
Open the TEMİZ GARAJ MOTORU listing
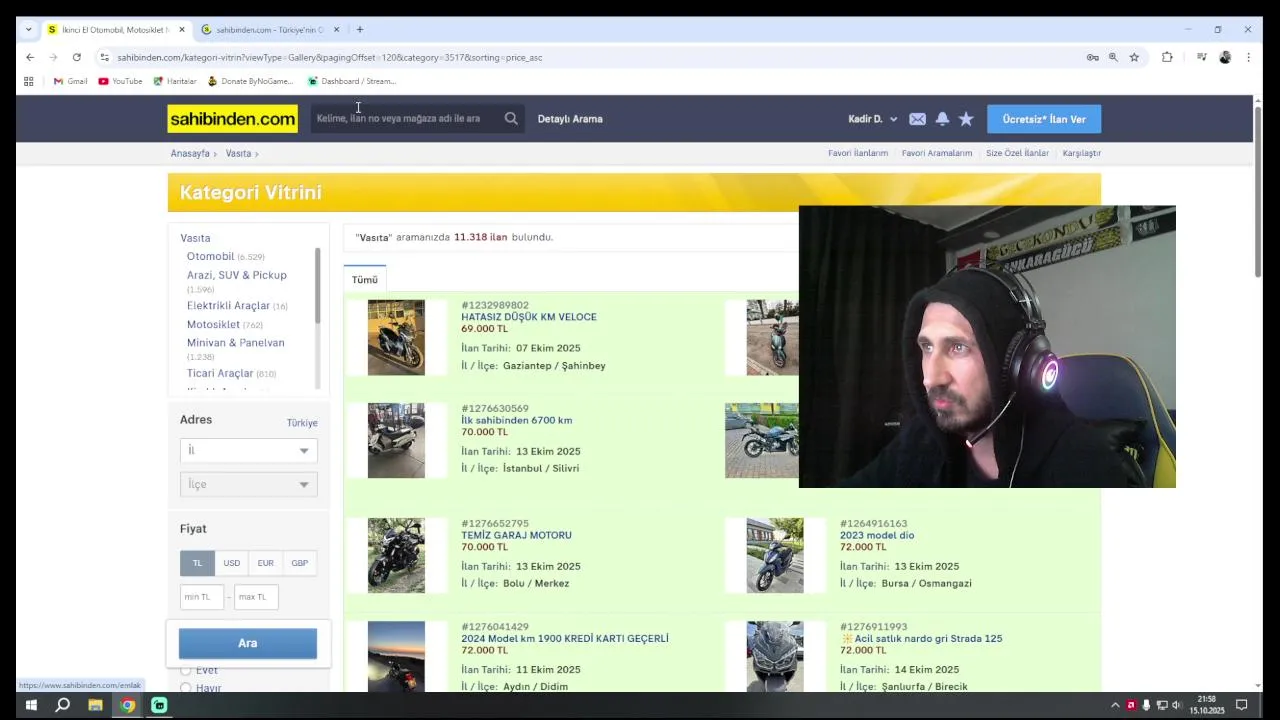click(x=516, y=535)
